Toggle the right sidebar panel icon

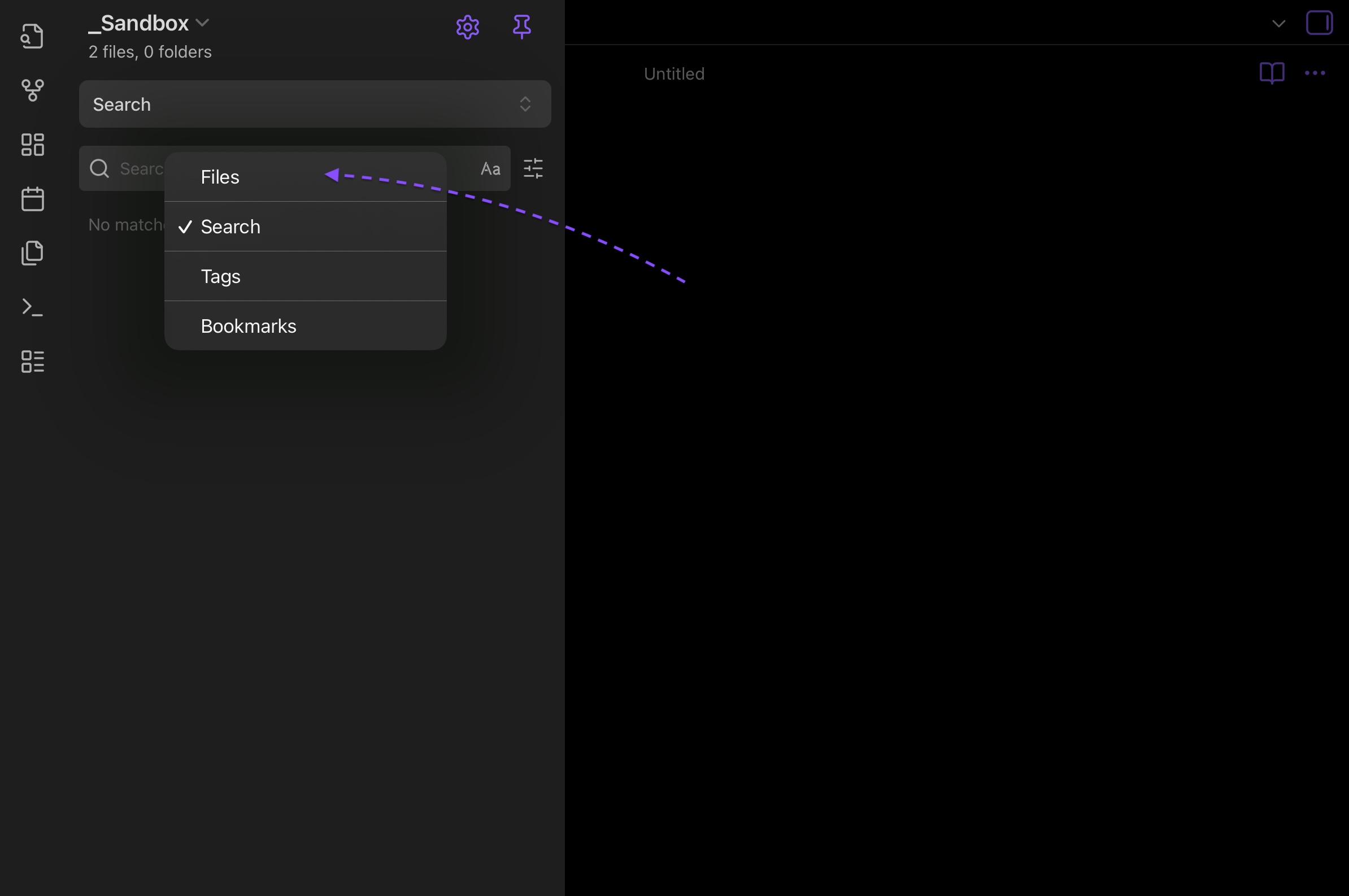pos(1318,23)
